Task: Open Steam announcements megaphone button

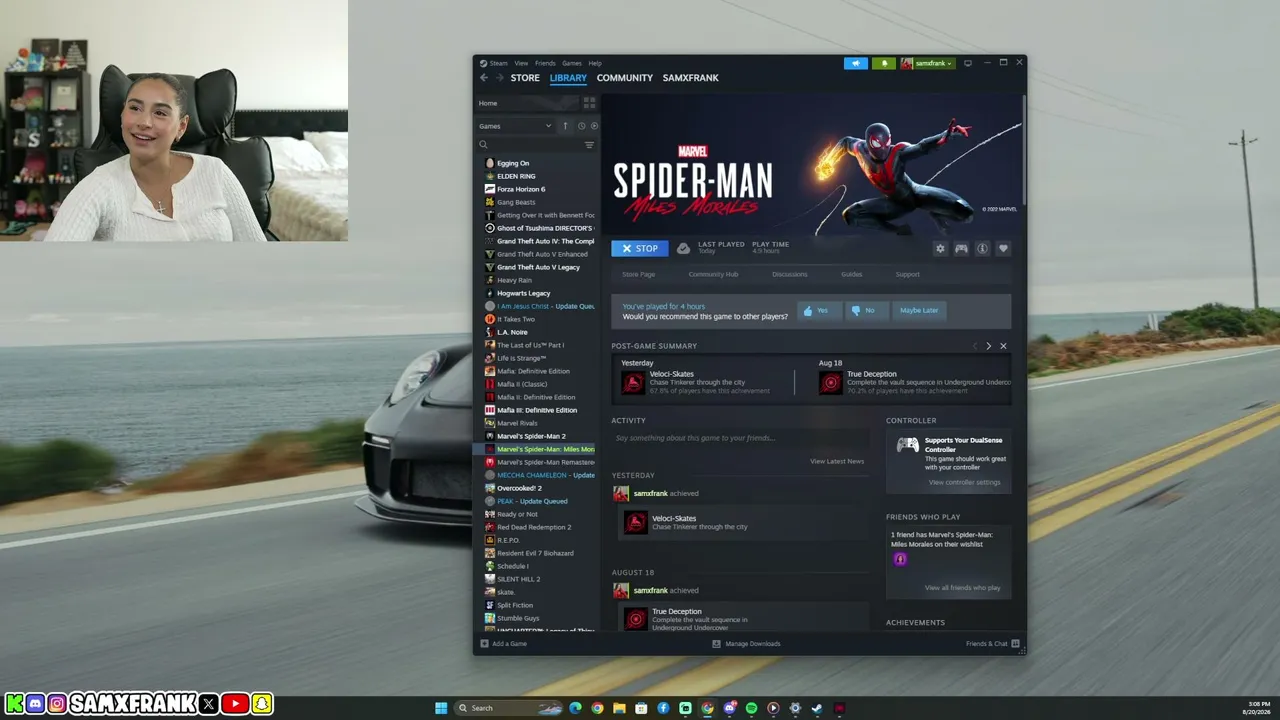Action: (856, 63)
